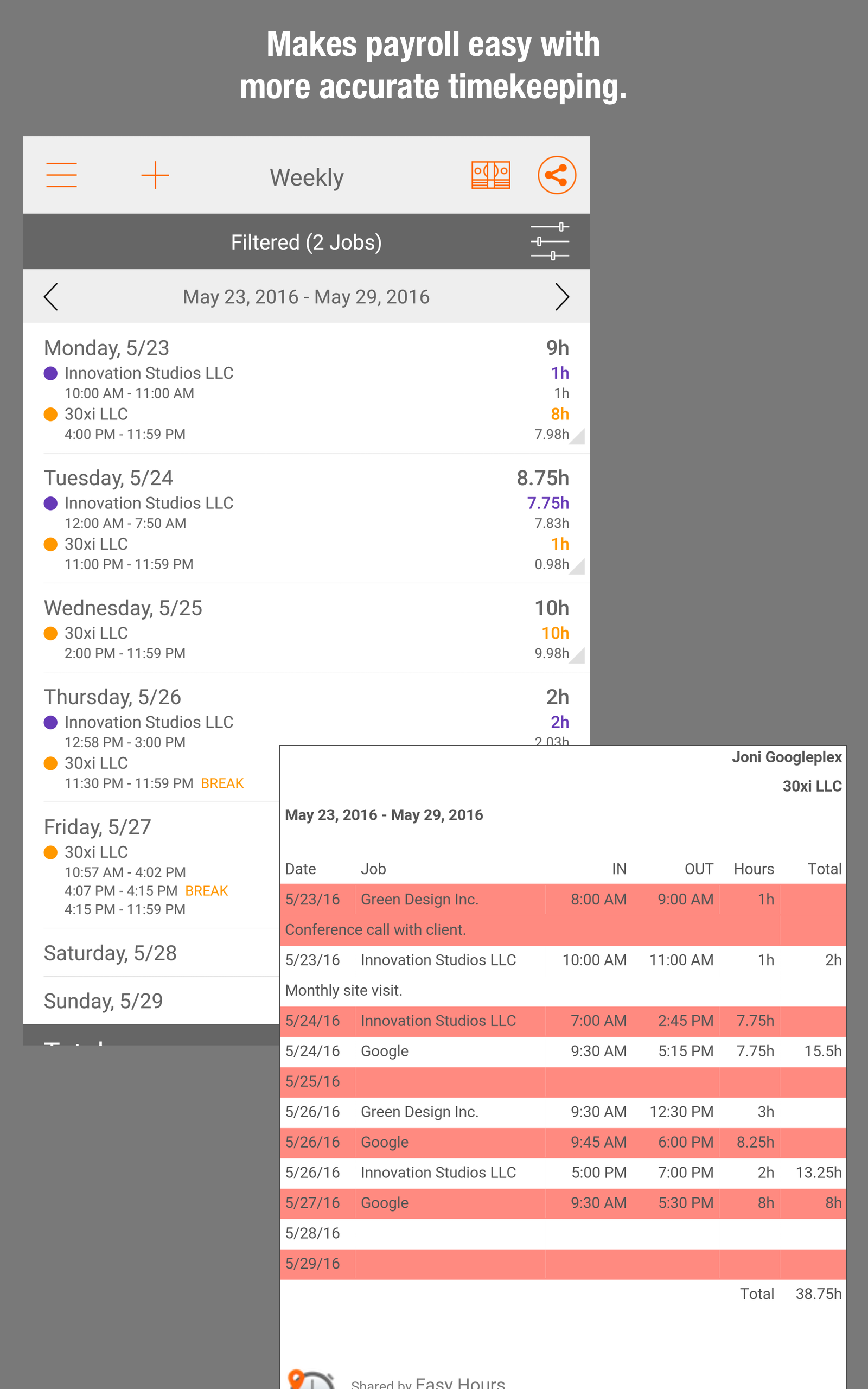The image size is (868, 1389).
Task: Open Sunday, 5/29 row
Action: pos(103,1001)
